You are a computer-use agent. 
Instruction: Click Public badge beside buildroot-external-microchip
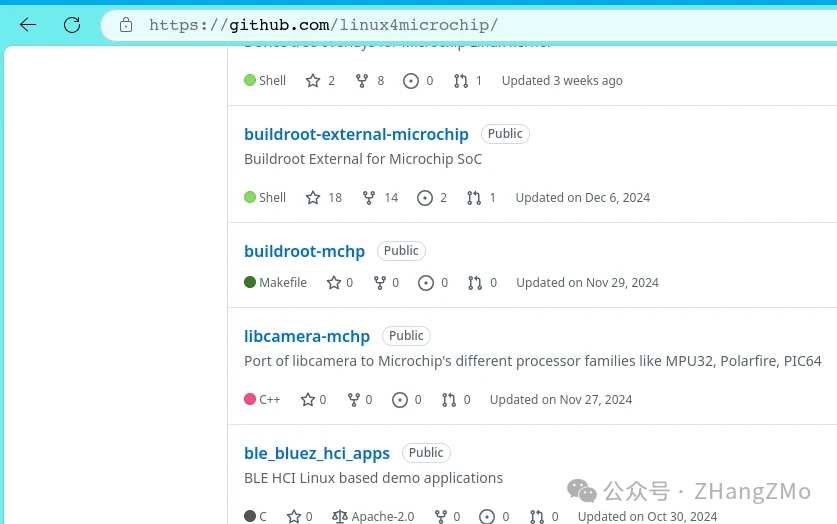(505, 133)
